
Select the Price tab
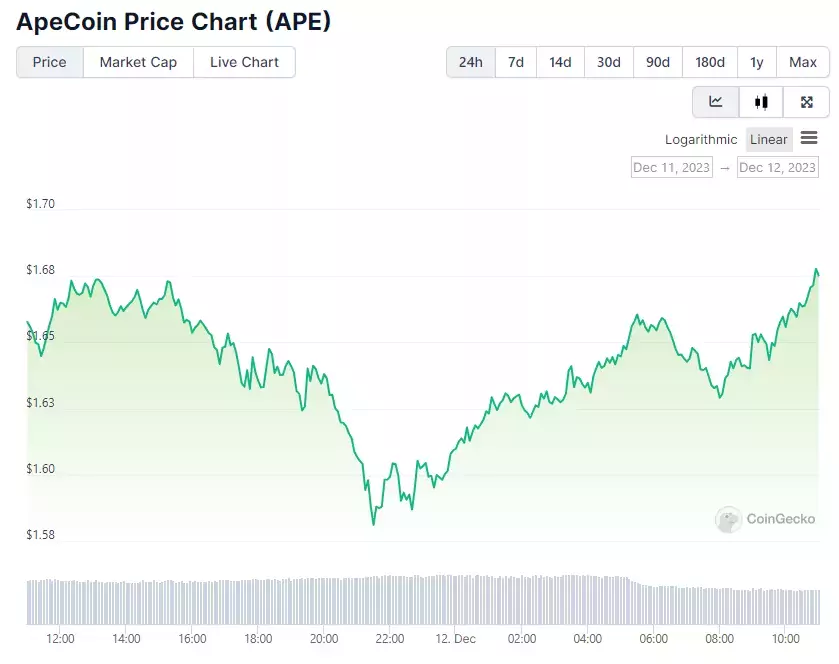coord(50,62)
